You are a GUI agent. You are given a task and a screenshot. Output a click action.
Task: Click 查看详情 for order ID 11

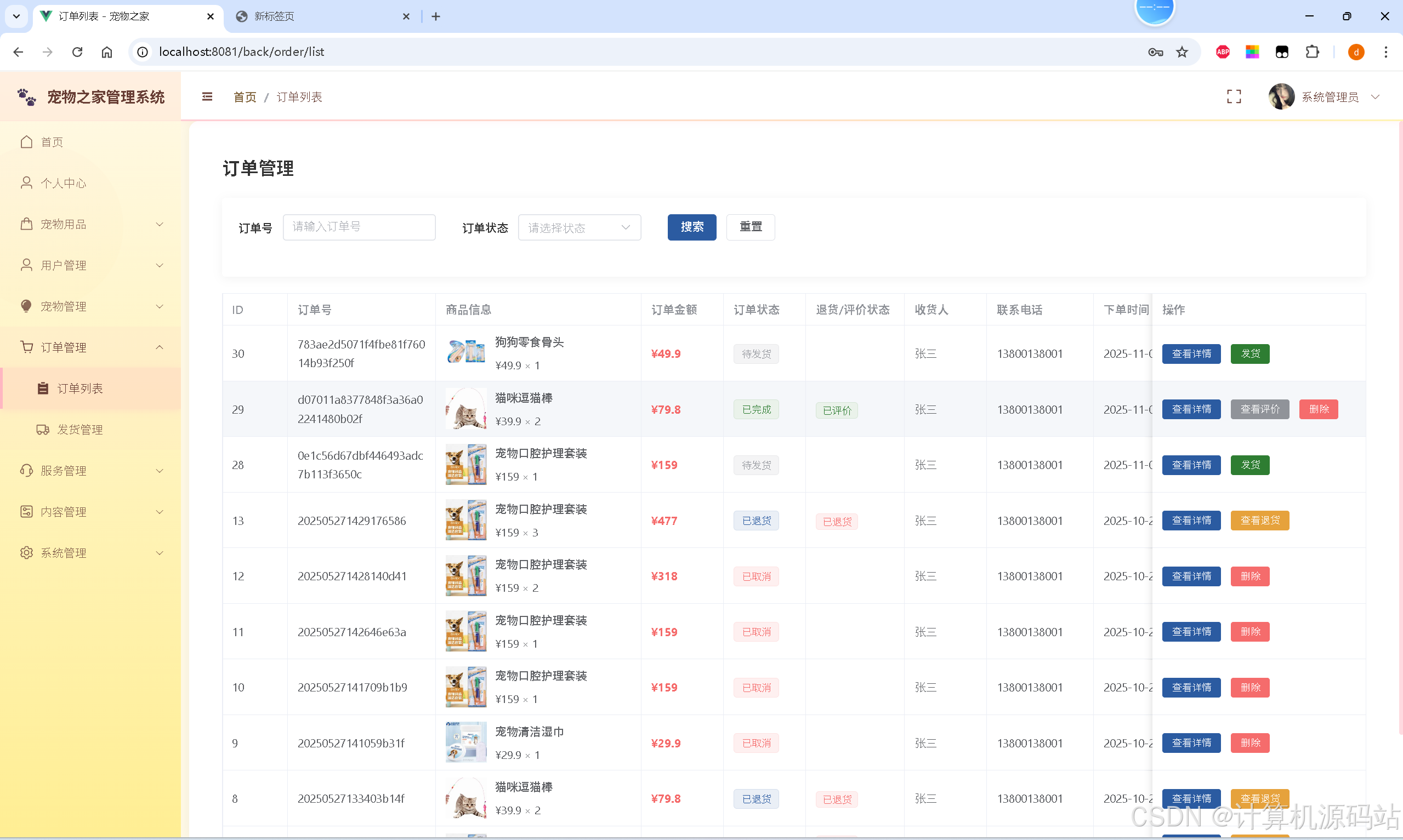click(1191, 632)
